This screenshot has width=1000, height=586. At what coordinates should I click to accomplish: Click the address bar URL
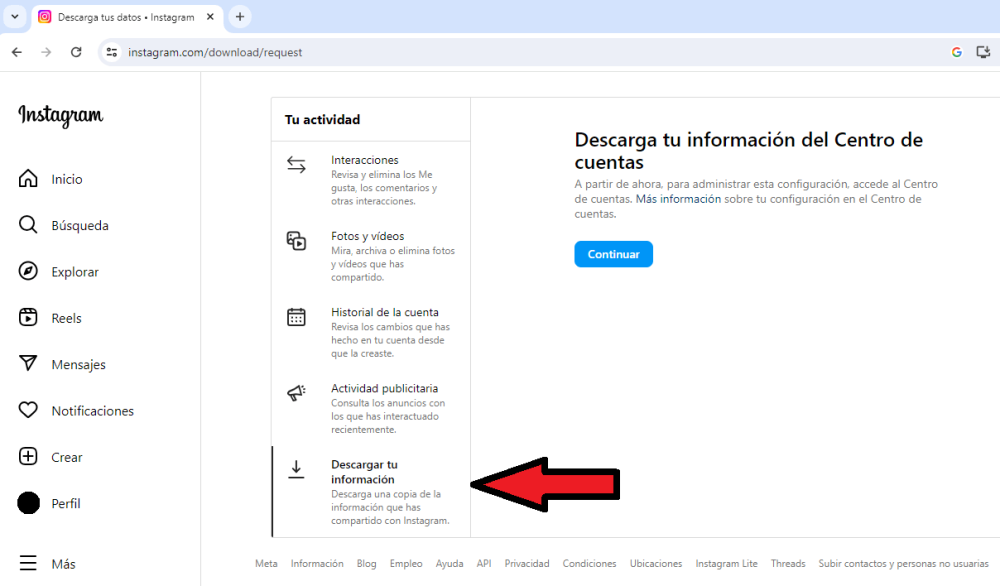tap(215, 52)
